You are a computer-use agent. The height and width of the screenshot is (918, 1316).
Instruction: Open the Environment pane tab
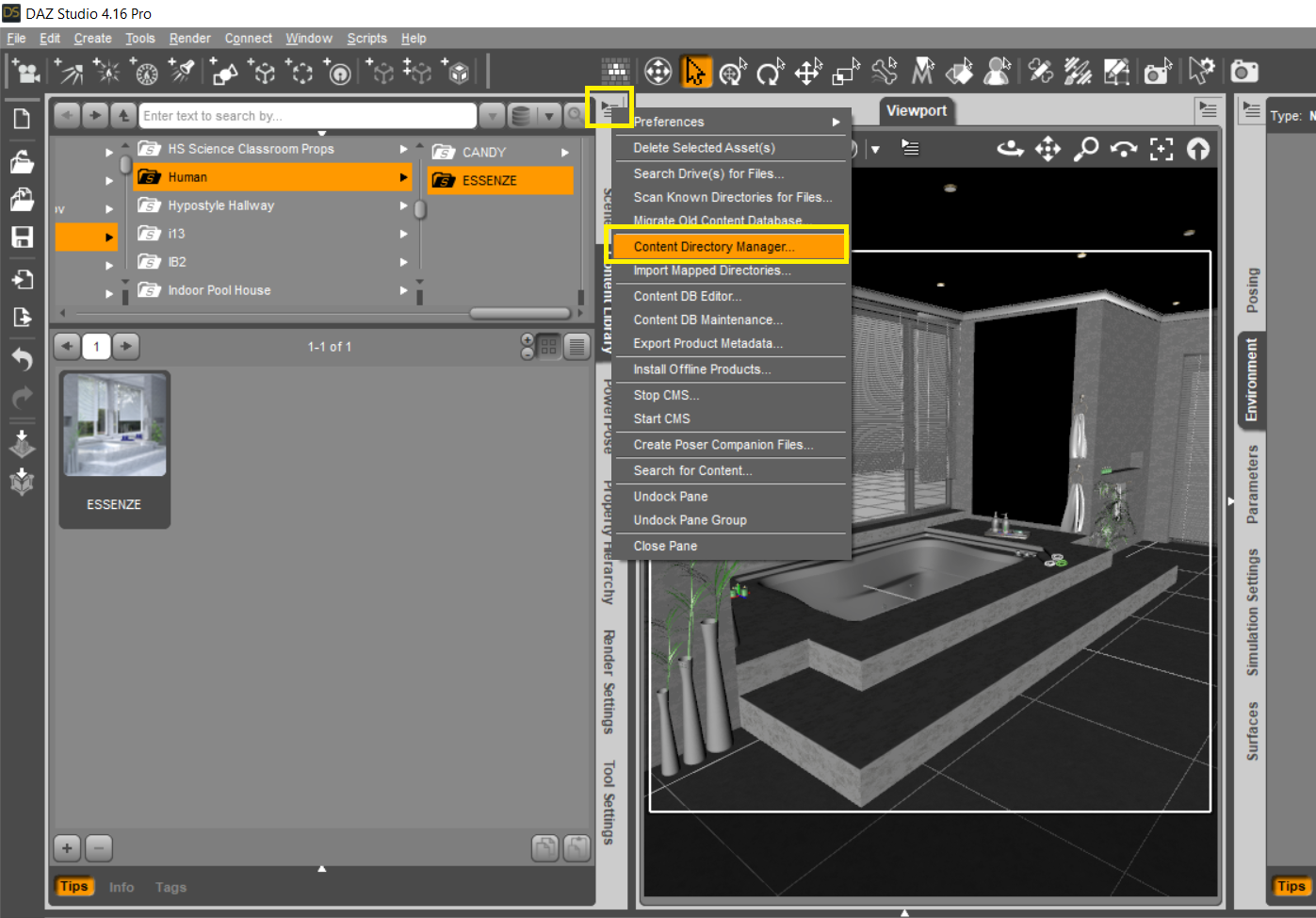pos(1251,380)
